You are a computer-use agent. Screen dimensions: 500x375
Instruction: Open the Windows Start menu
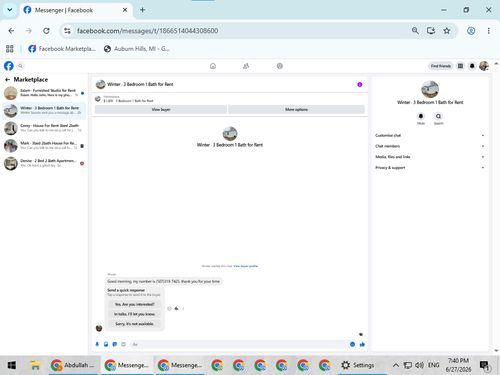point(12,365)
